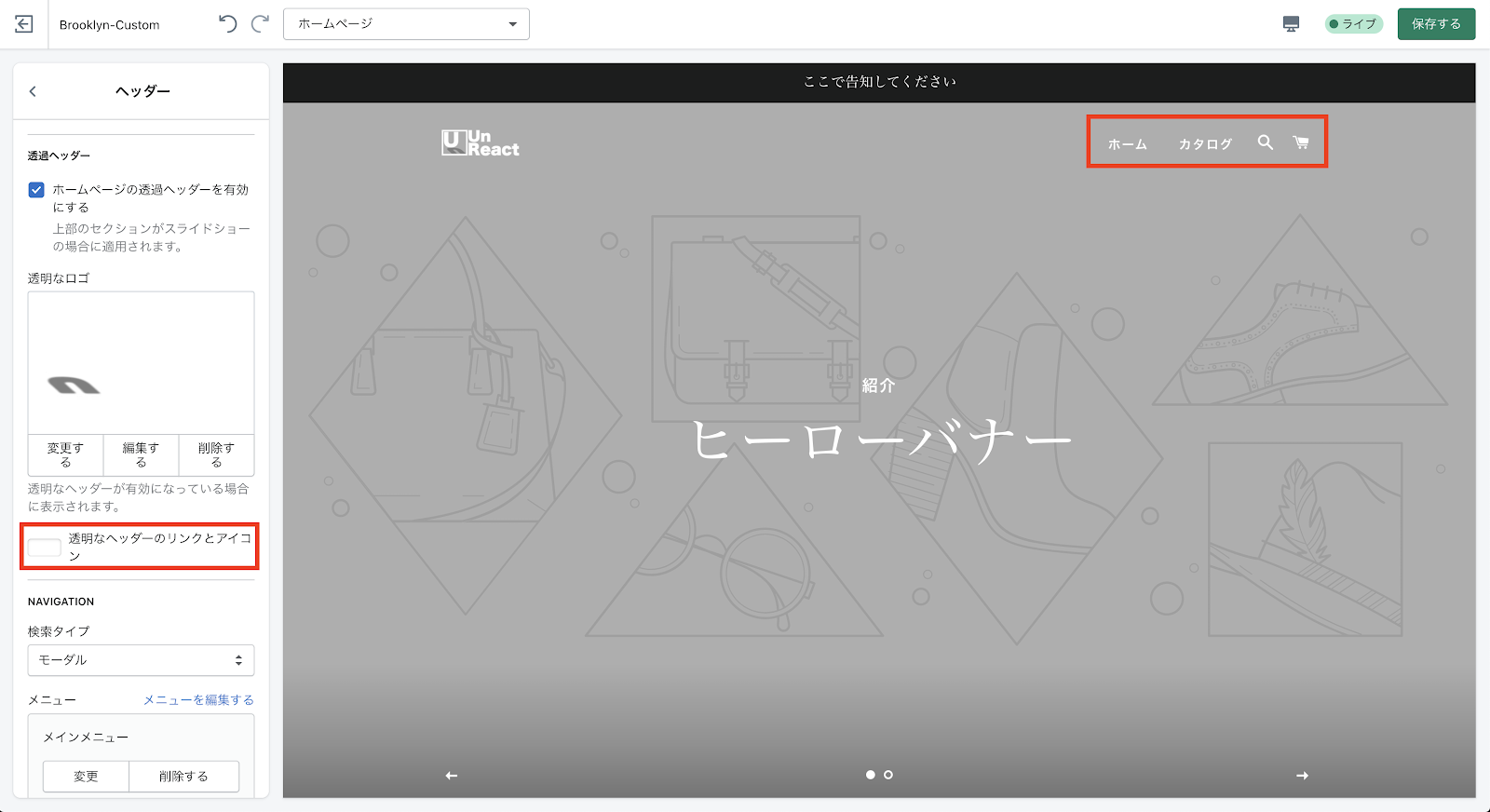Viewport: 1490px width, 812px height.
Task: Switch to desktop preview icon
Action: tap(1291, 24)
